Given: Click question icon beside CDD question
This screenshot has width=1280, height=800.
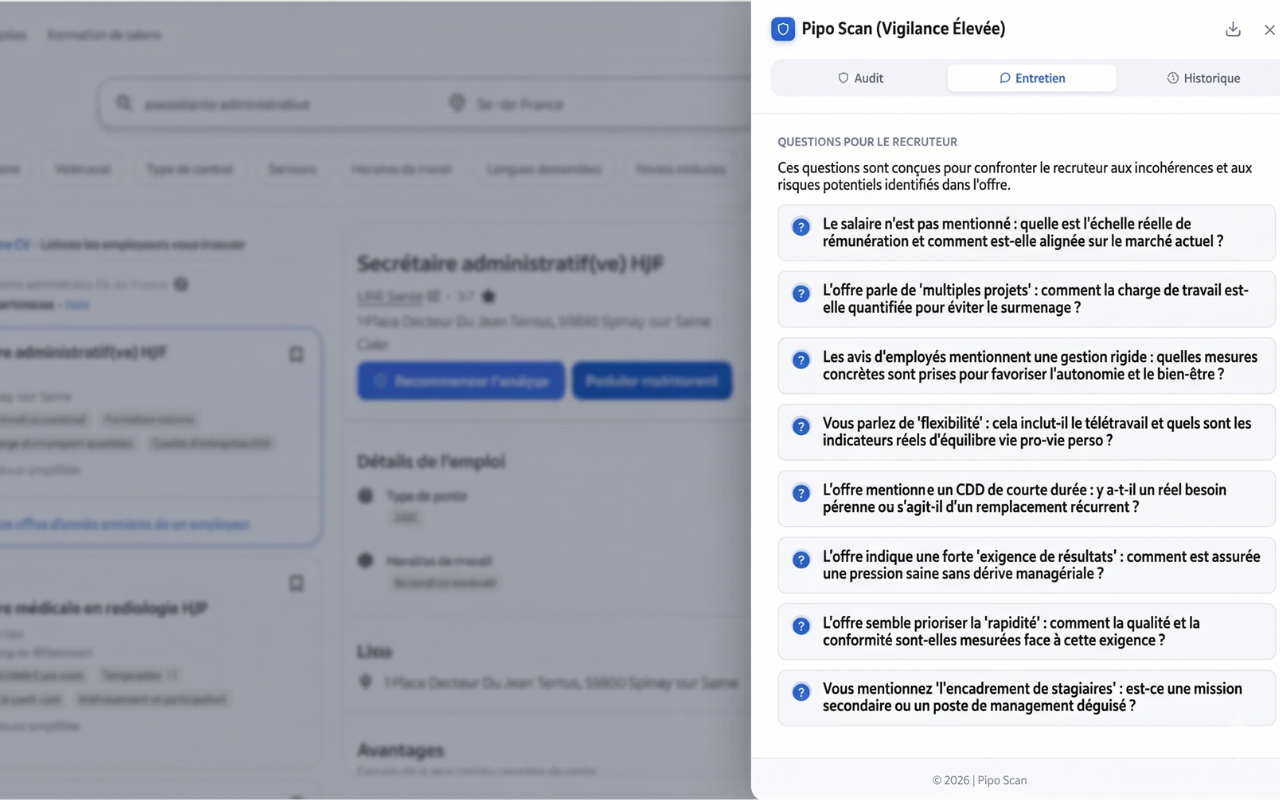Looking at the screenshot, I should 801,493.
